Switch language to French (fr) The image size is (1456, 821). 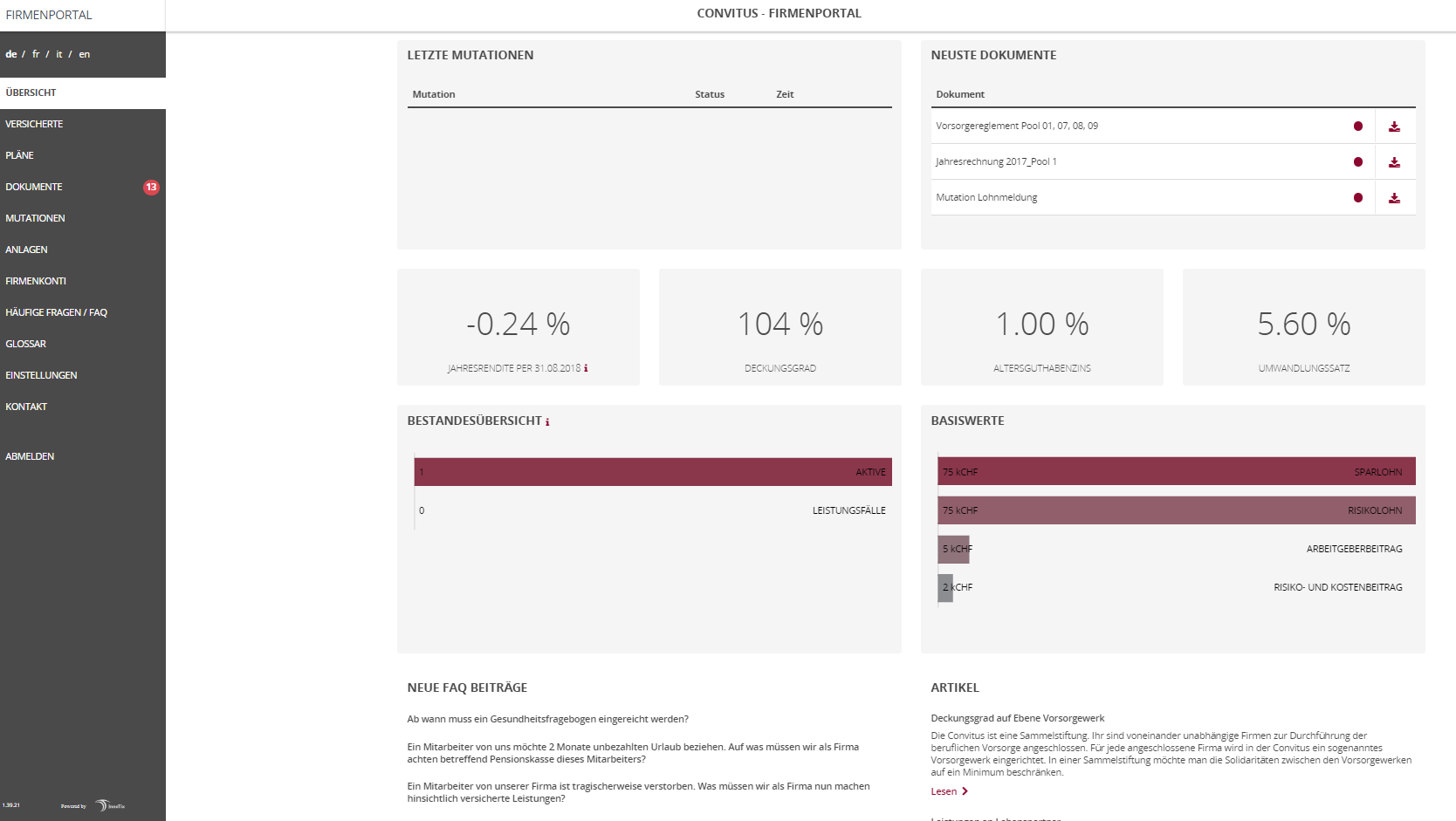[x=36, y=54]
